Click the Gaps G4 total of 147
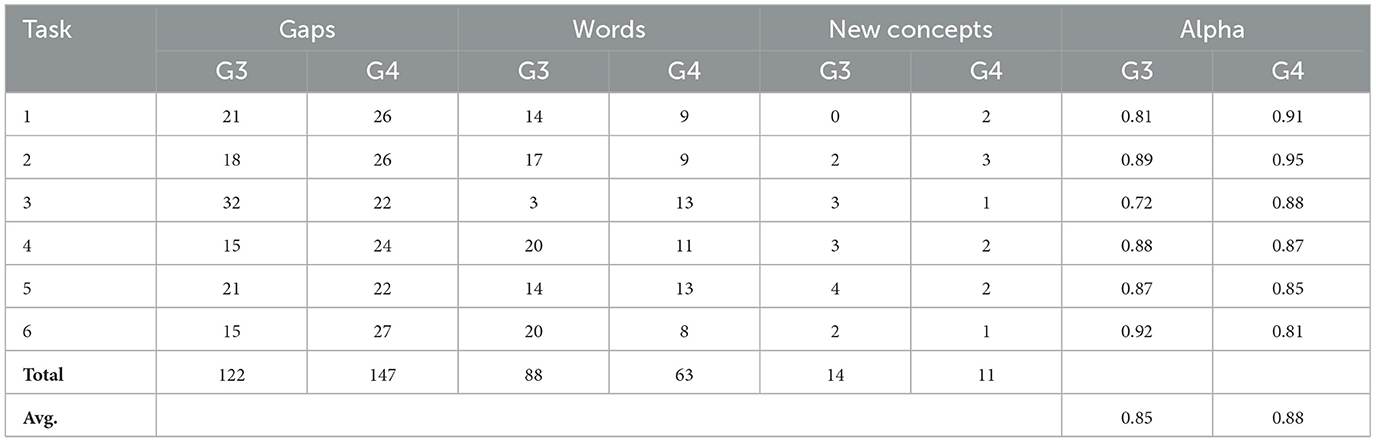The width and height of the screenshot is (1376, 442). [382, 376]
